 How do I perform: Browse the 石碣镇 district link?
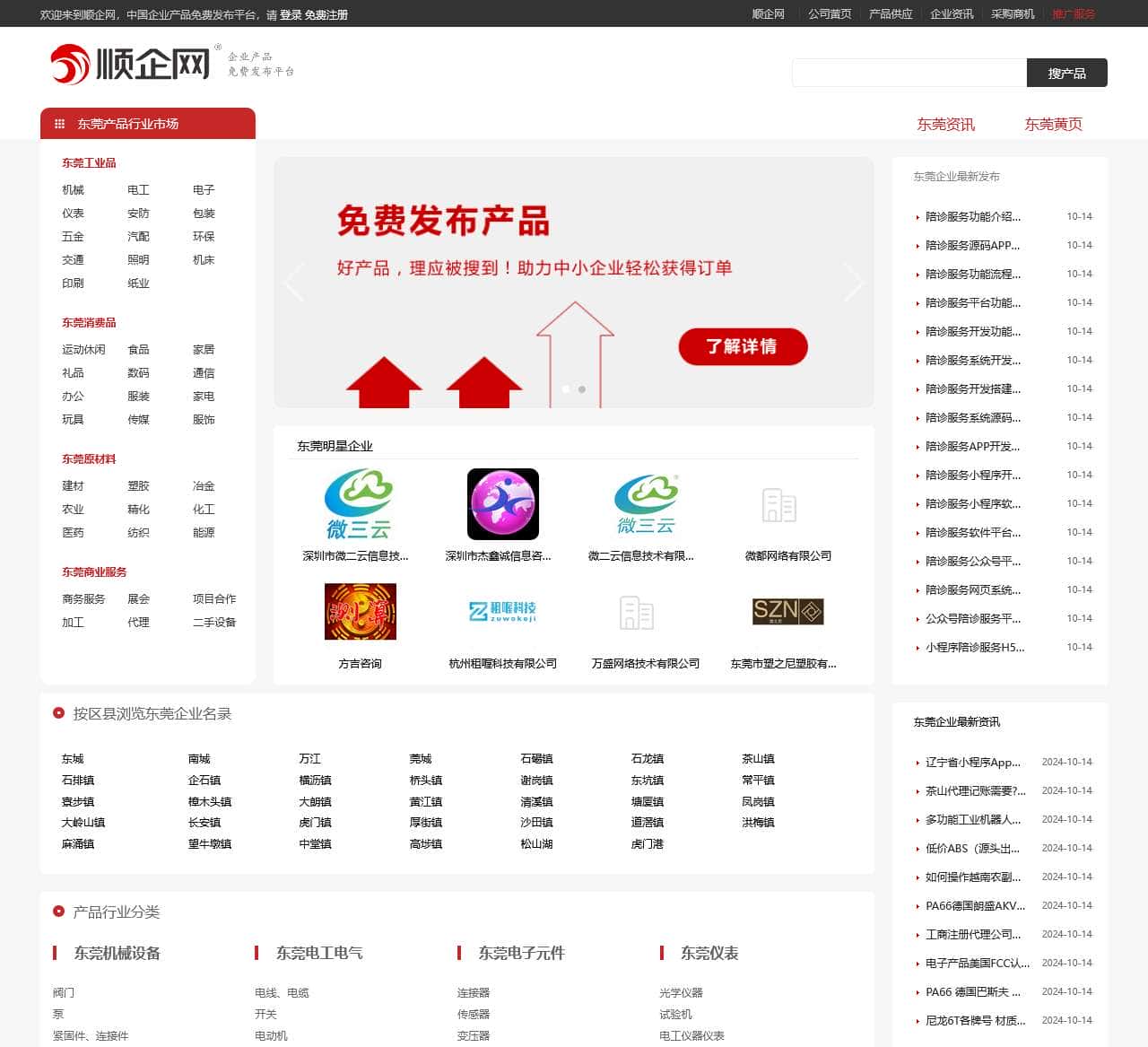(x=536, y=759)
